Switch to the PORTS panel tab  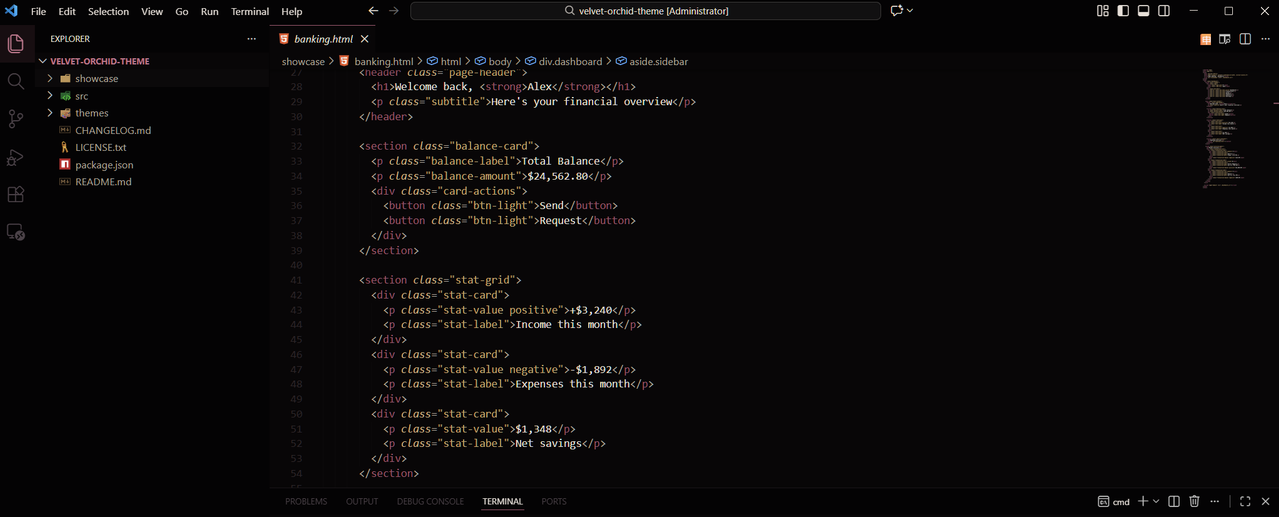[554, 501]
